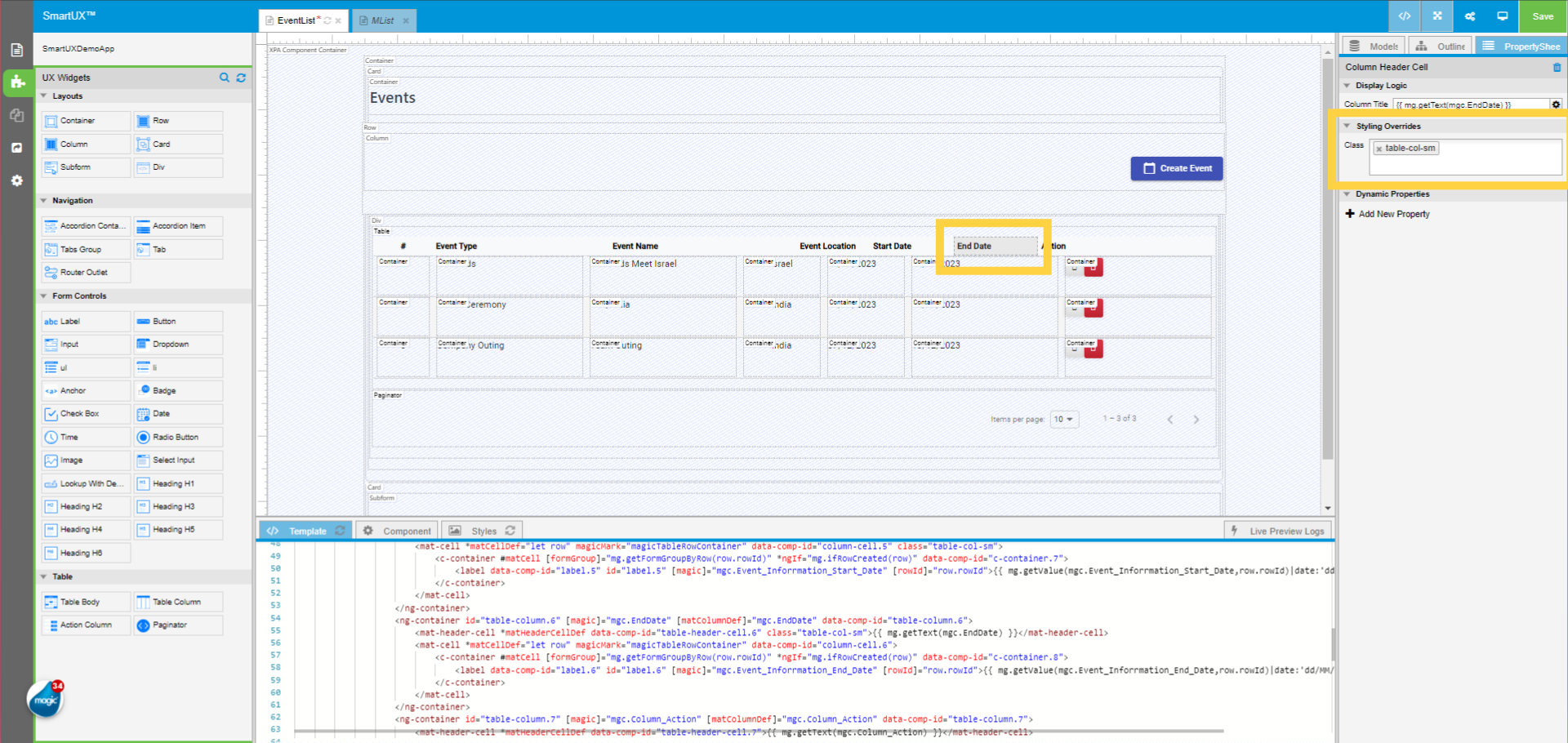Click the search magnifier in the UX Widgets panel

tap(225, 78)
